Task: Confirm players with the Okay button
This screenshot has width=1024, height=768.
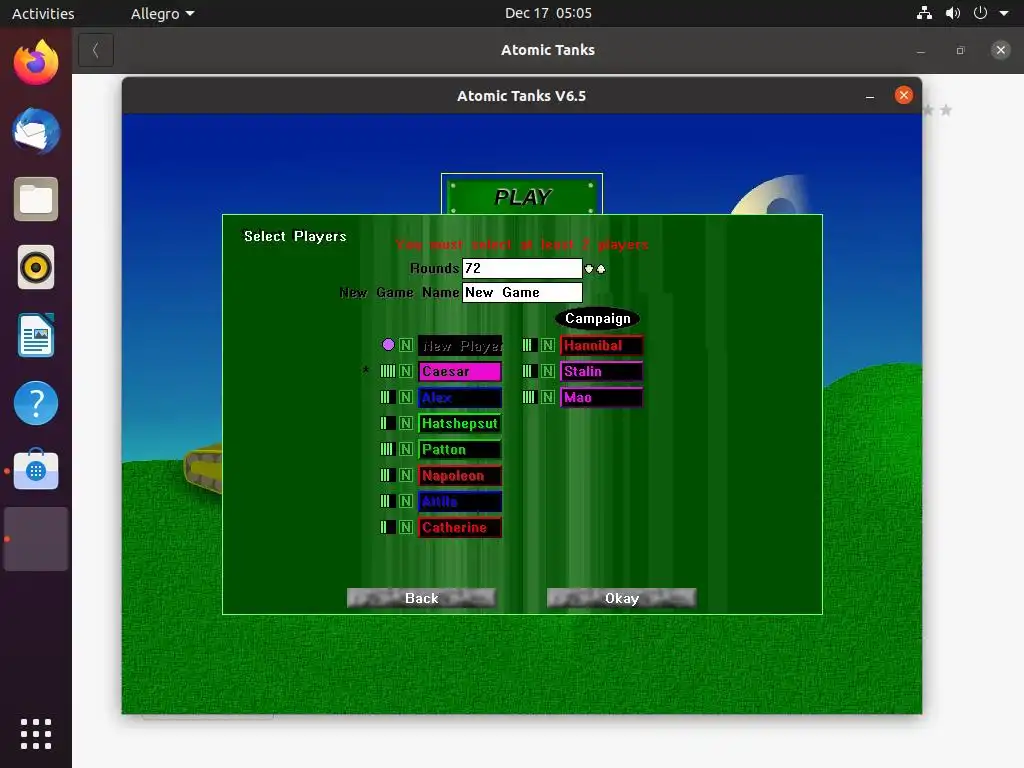Action: [621, 598]
